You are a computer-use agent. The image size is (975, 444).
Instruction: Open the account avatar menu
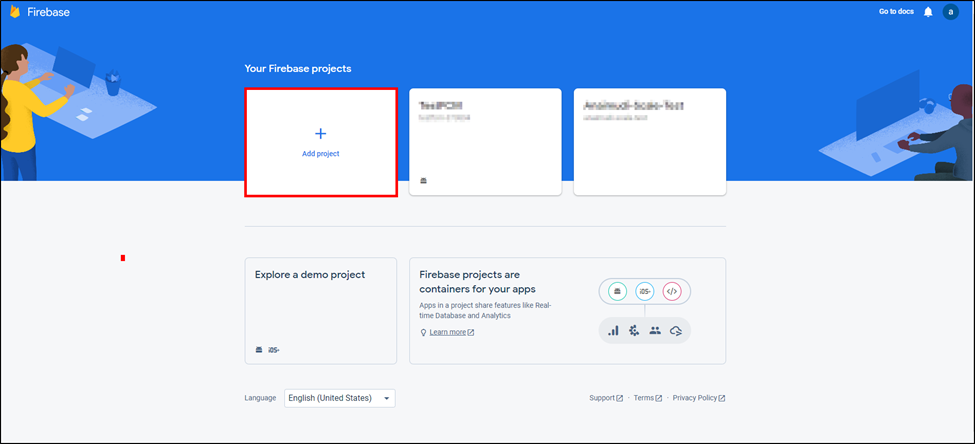950,12
